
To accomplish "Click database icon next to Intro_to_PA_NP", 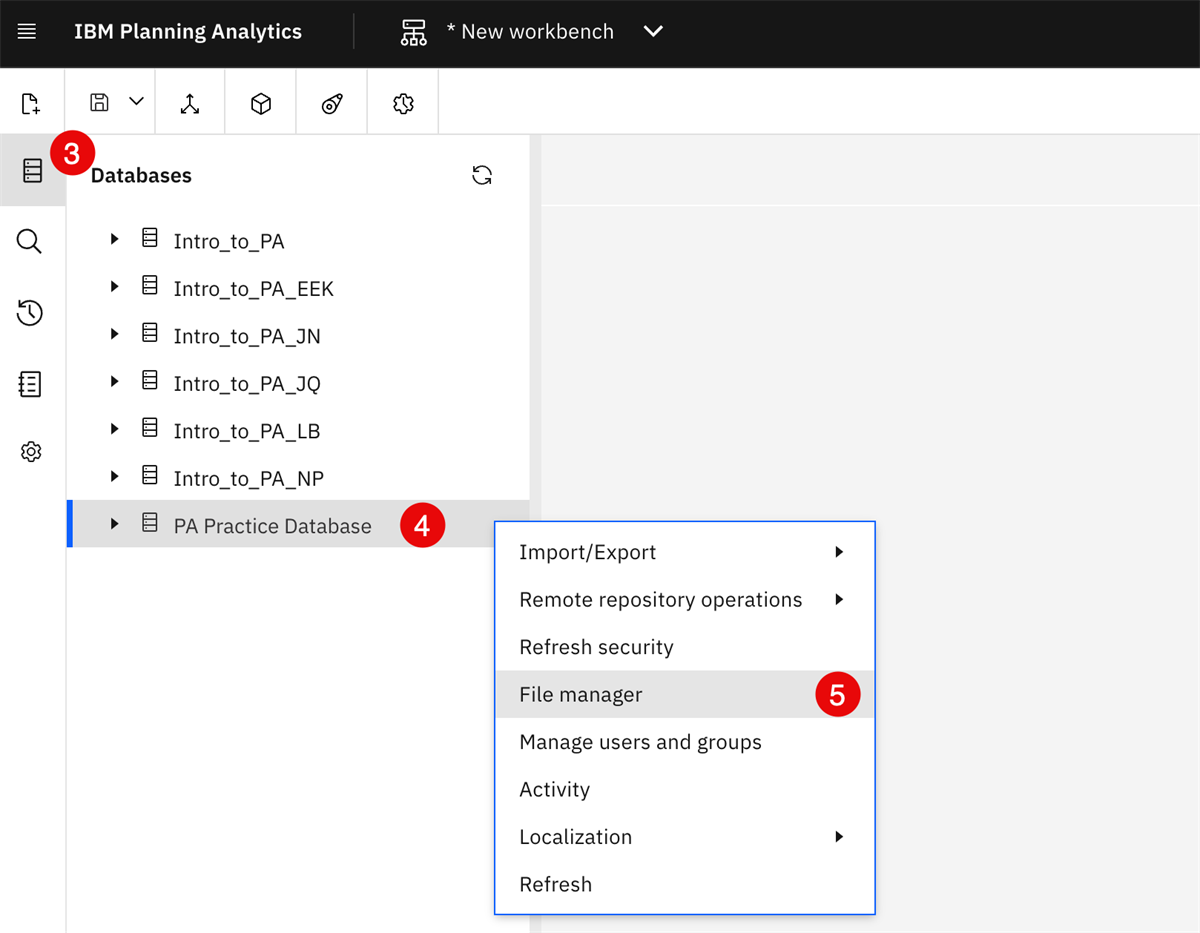I will 150,476.
